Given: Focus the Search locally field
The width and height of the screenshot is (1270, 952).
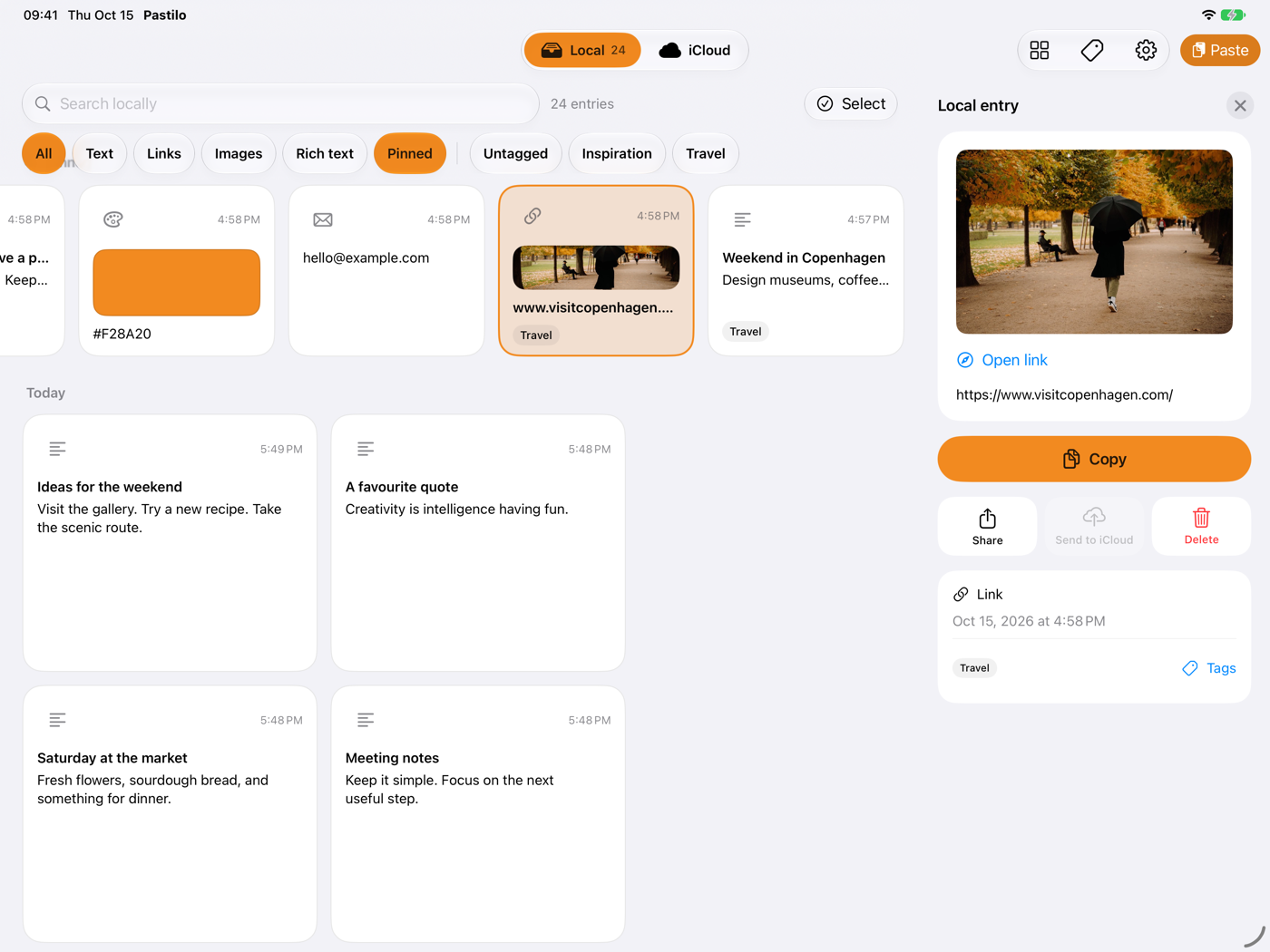Looking at the screenshot, I should (x=280, y=104).
